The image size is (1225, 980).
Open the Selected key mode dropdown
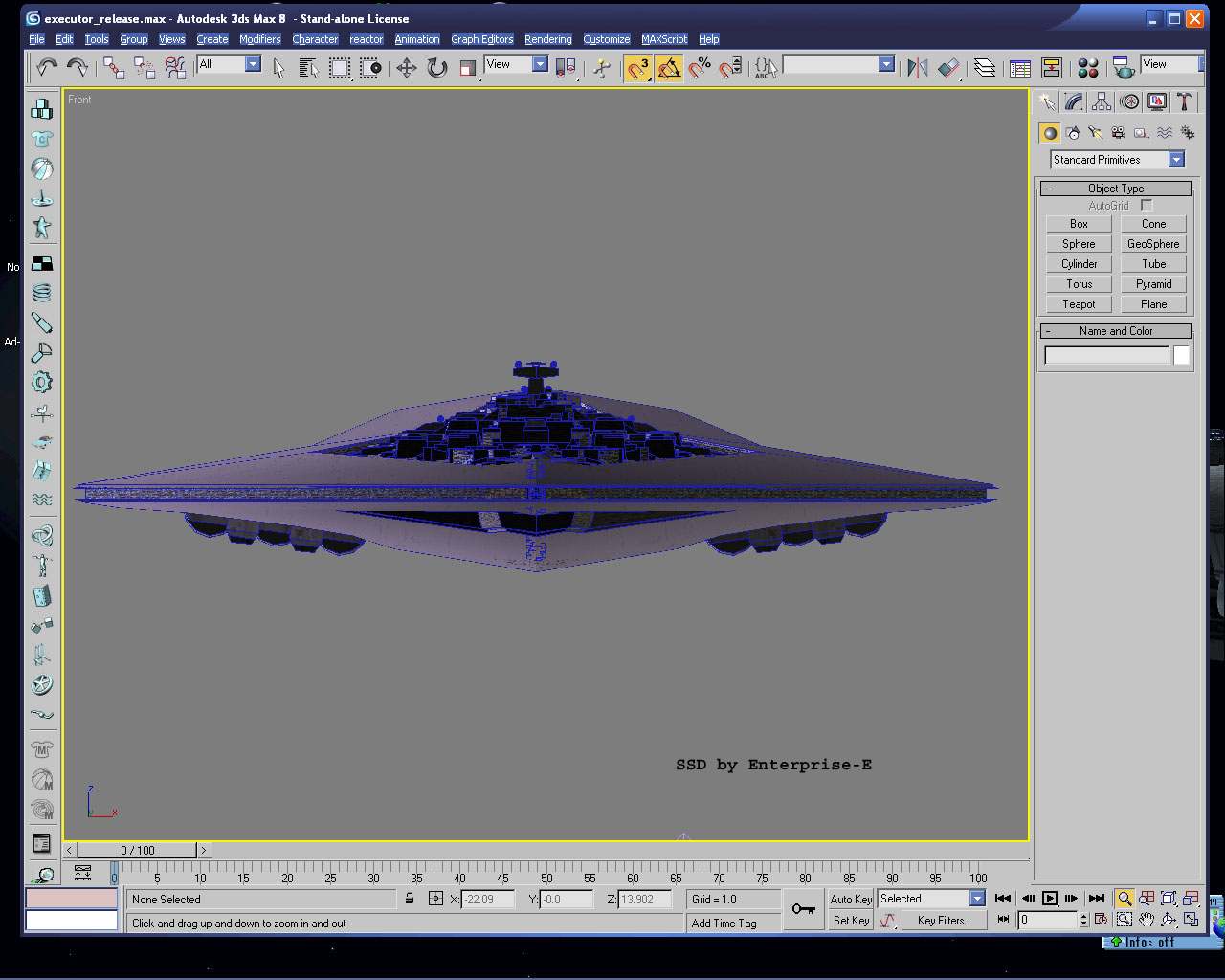(932, 899)
